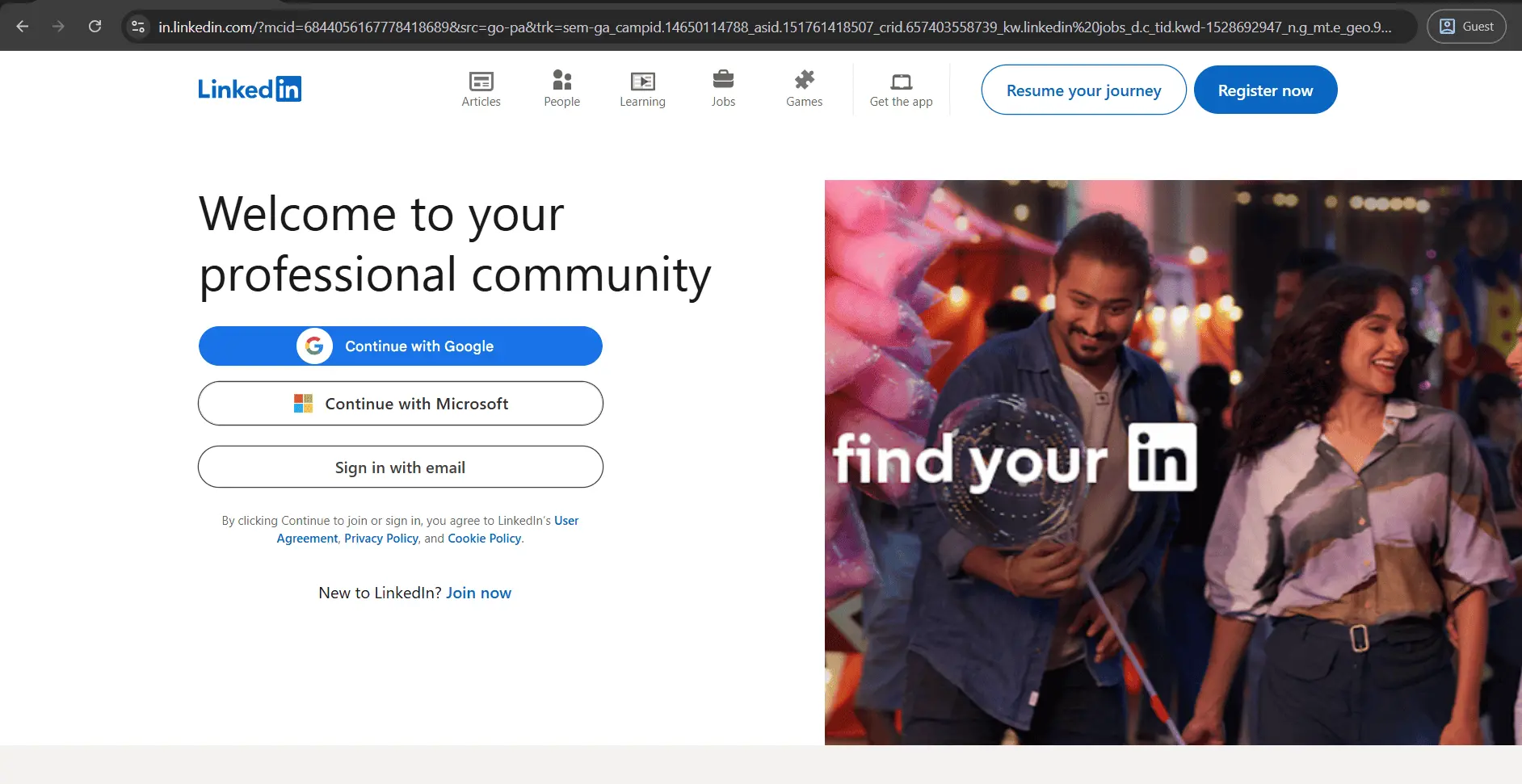The width and height of the screenshot is (1522, 784).
Task: Click the Google logo on the sign-in button
Action: point(316,346)
